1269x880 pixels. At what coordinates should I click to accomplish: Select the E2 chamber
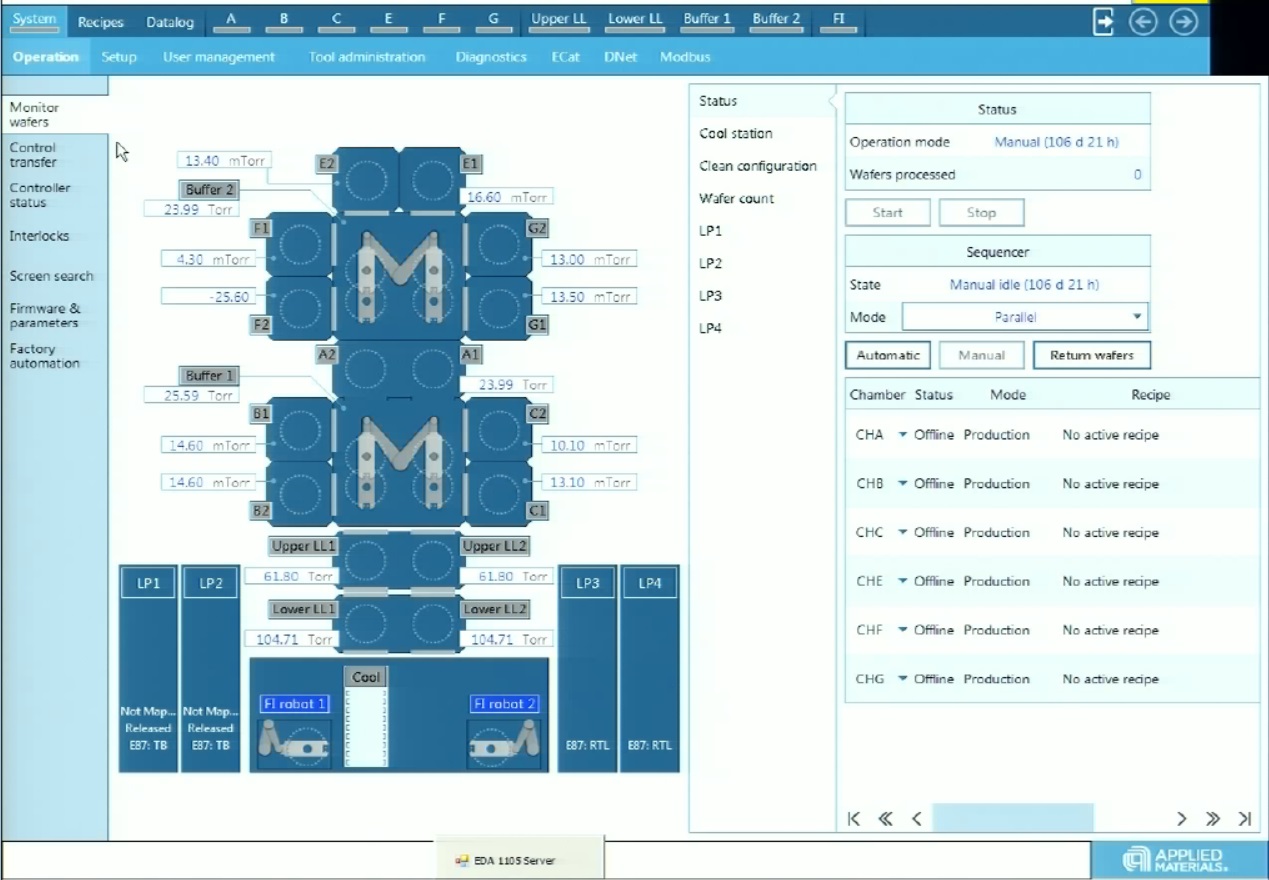coord(367,180)
